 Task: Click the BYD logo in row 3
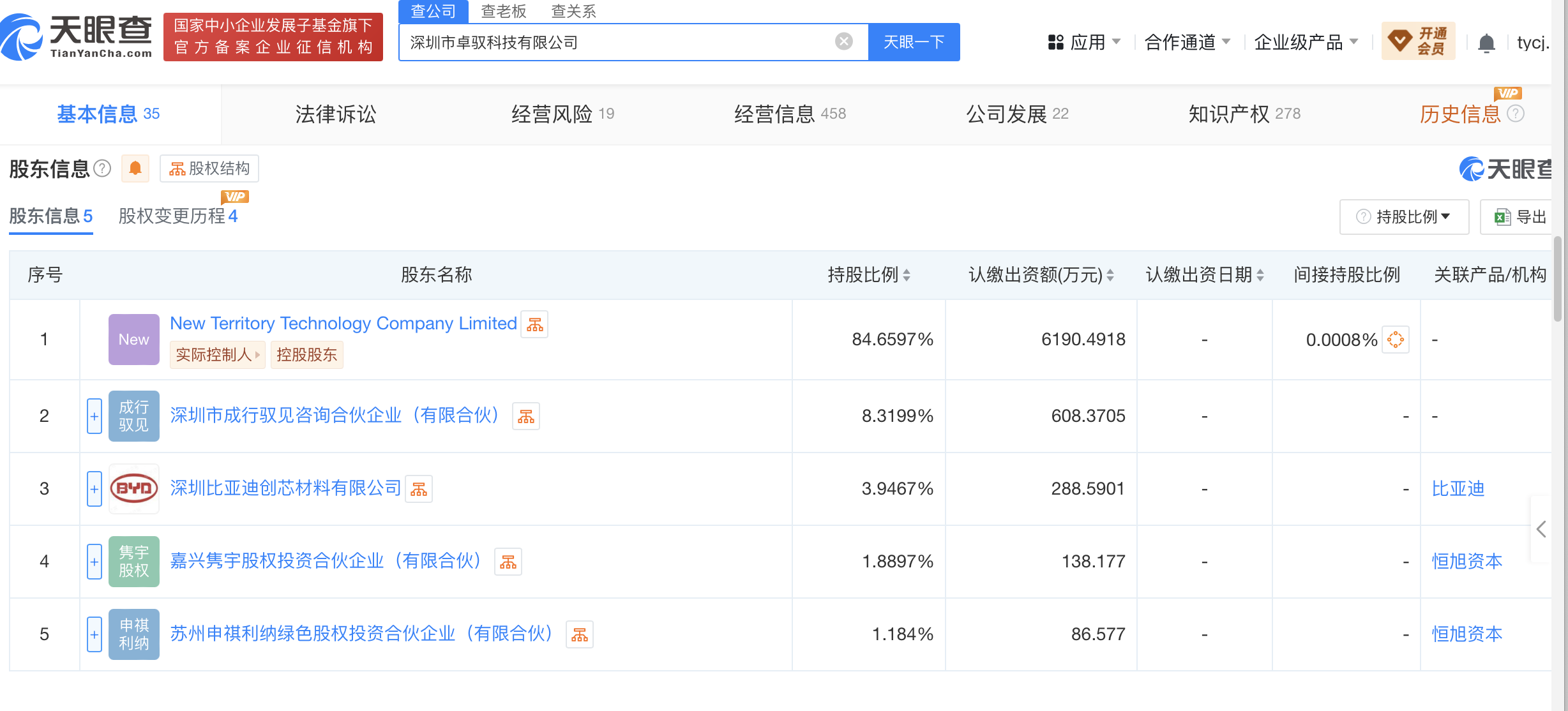(133, 488)
